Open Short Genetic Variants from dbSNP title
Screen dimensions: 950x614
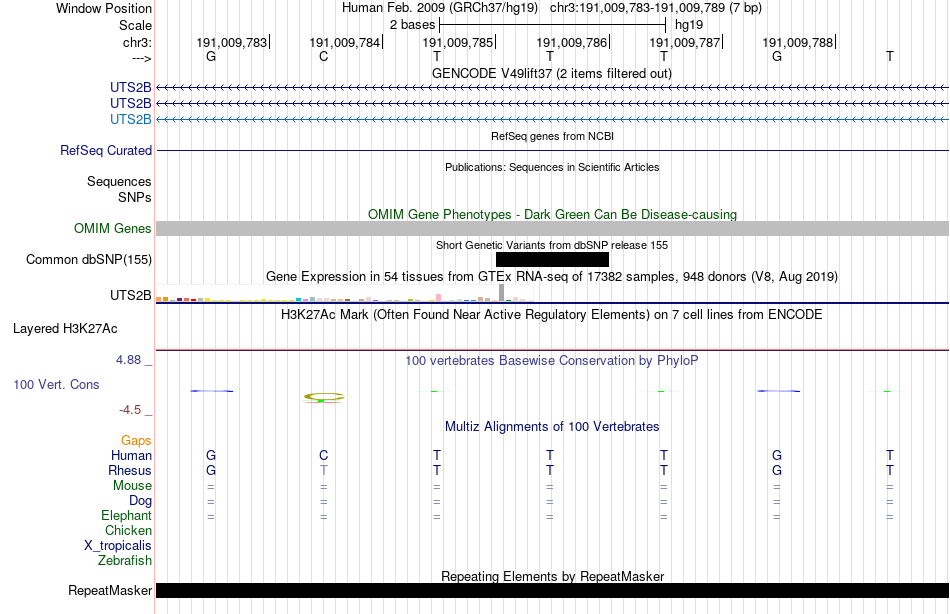[x=552, y=245]
